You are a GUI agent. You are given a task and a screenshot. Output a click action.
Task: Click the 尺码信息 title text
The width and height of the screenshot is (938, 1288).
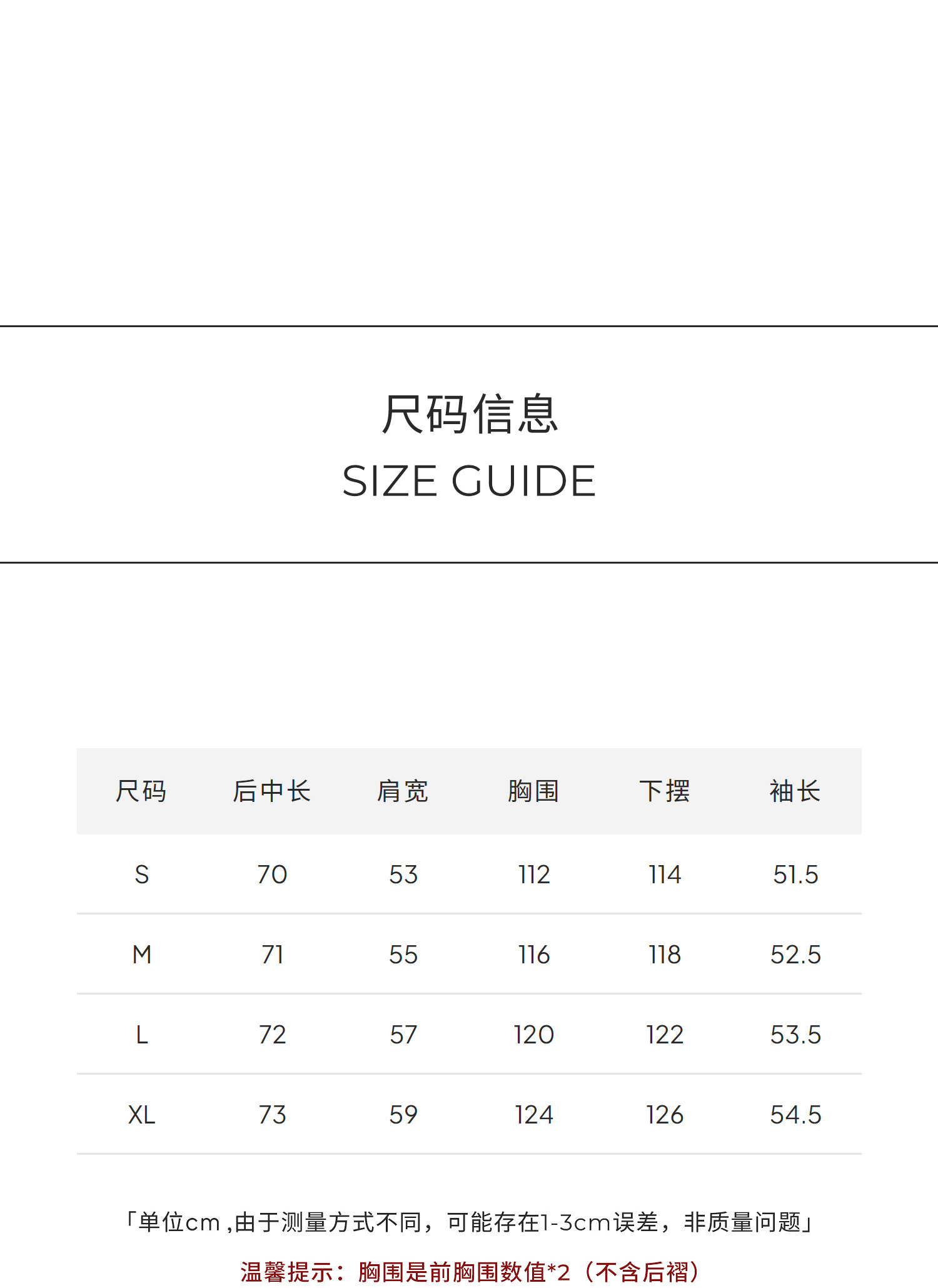pyautogui.click(x=469, y=414)
